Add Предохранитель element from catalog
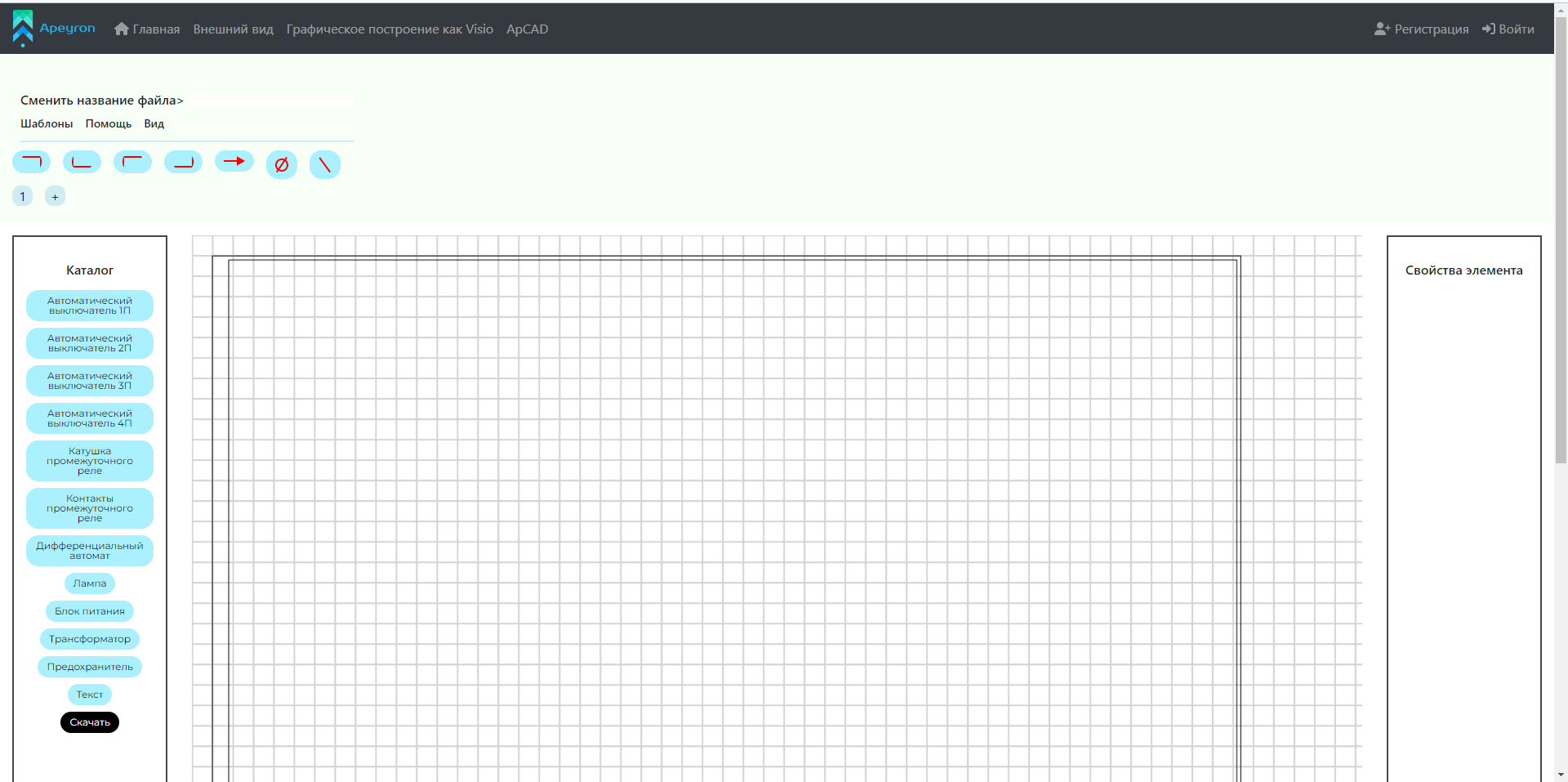 click(x=90, y=667)
